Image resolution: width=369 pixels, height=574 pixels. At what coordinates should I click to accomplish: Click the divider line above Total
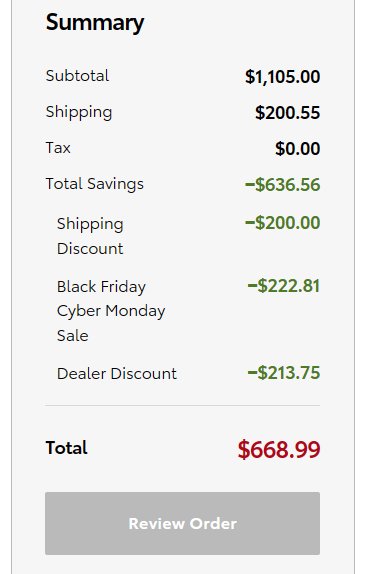pos(182,405)
